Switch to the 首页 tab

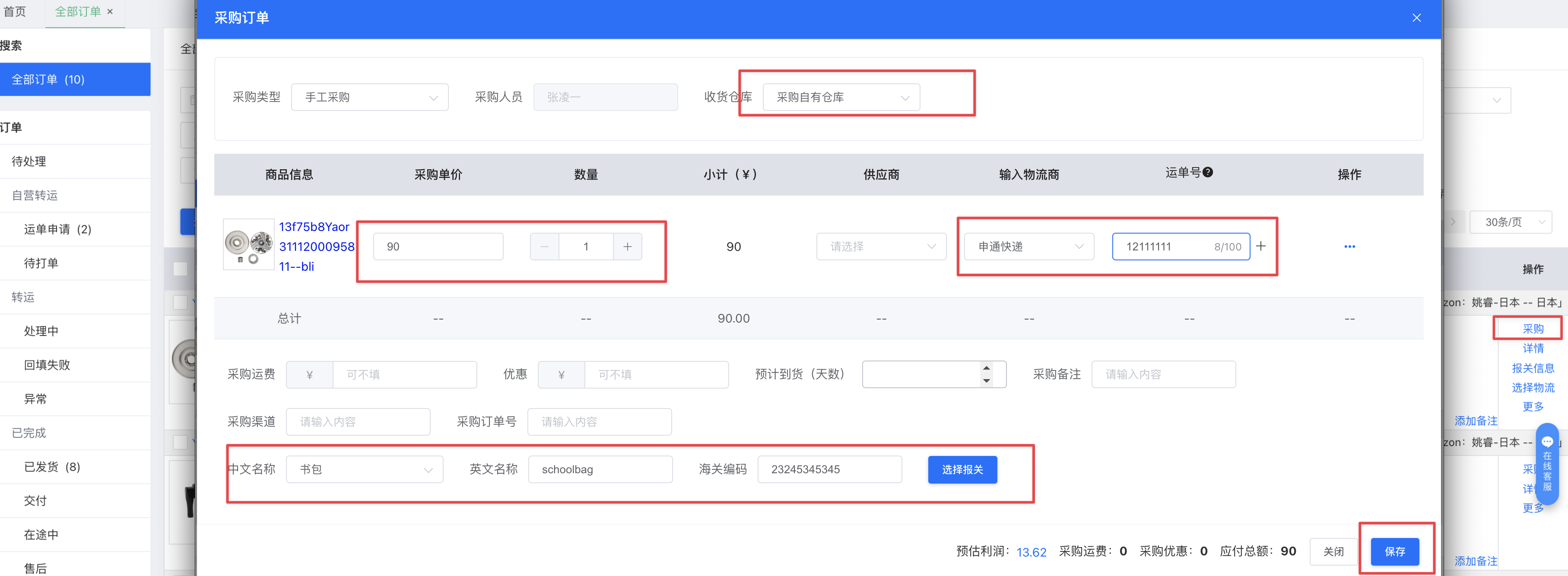coord(15,12)
